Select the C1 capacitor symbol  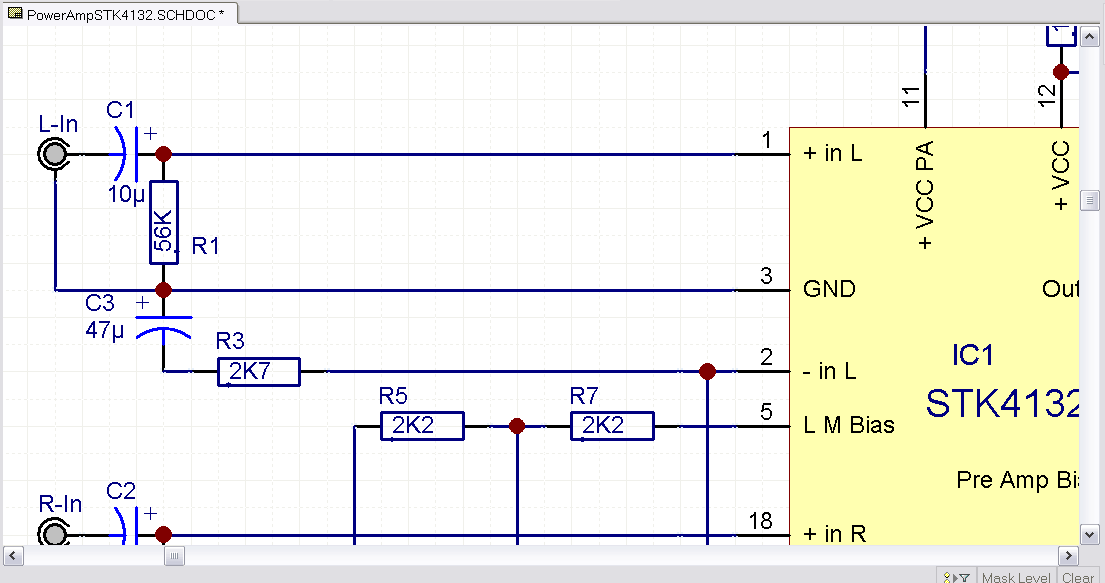coord(128,154)
